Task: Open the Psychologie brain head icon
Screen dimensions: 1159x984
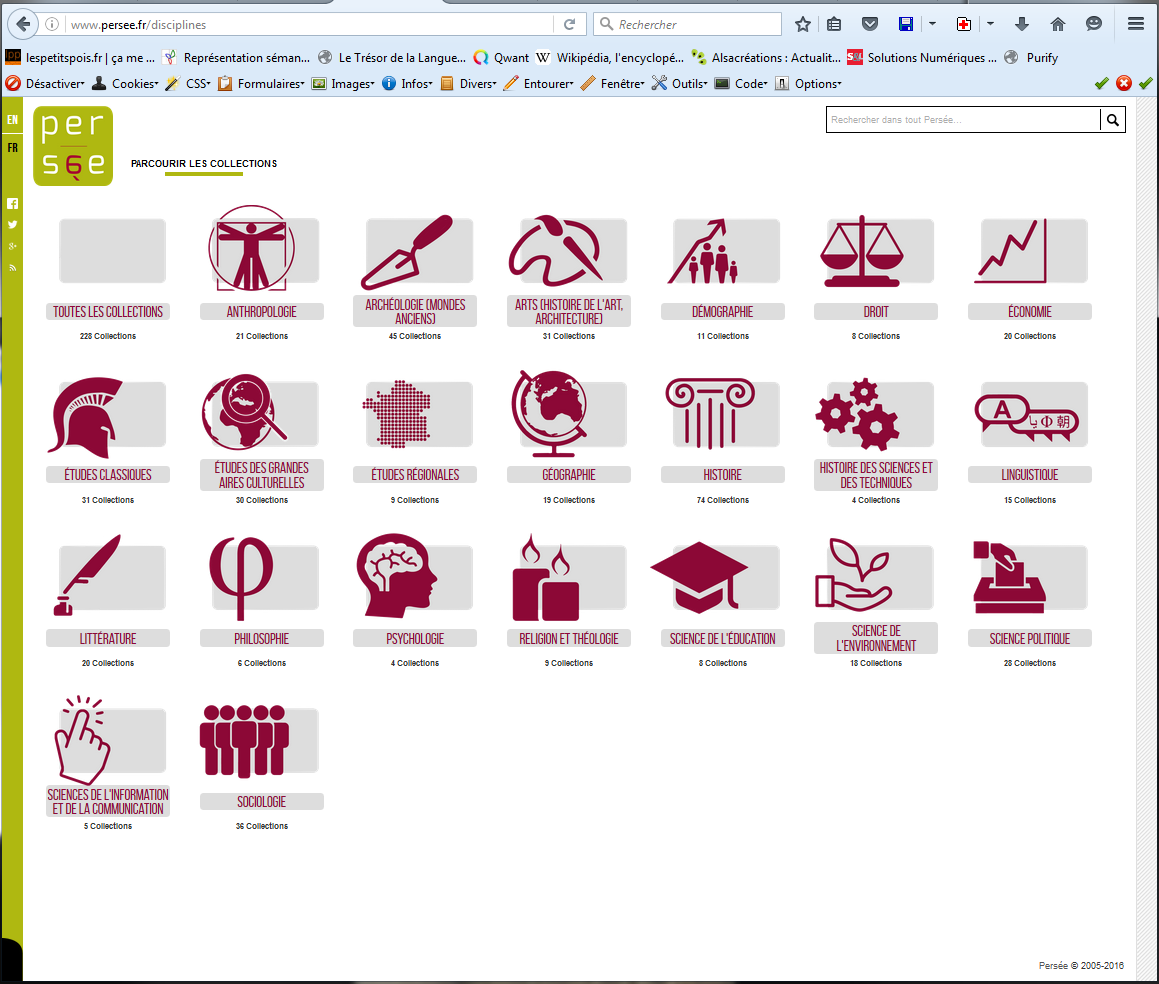Action: click(397, 575)
